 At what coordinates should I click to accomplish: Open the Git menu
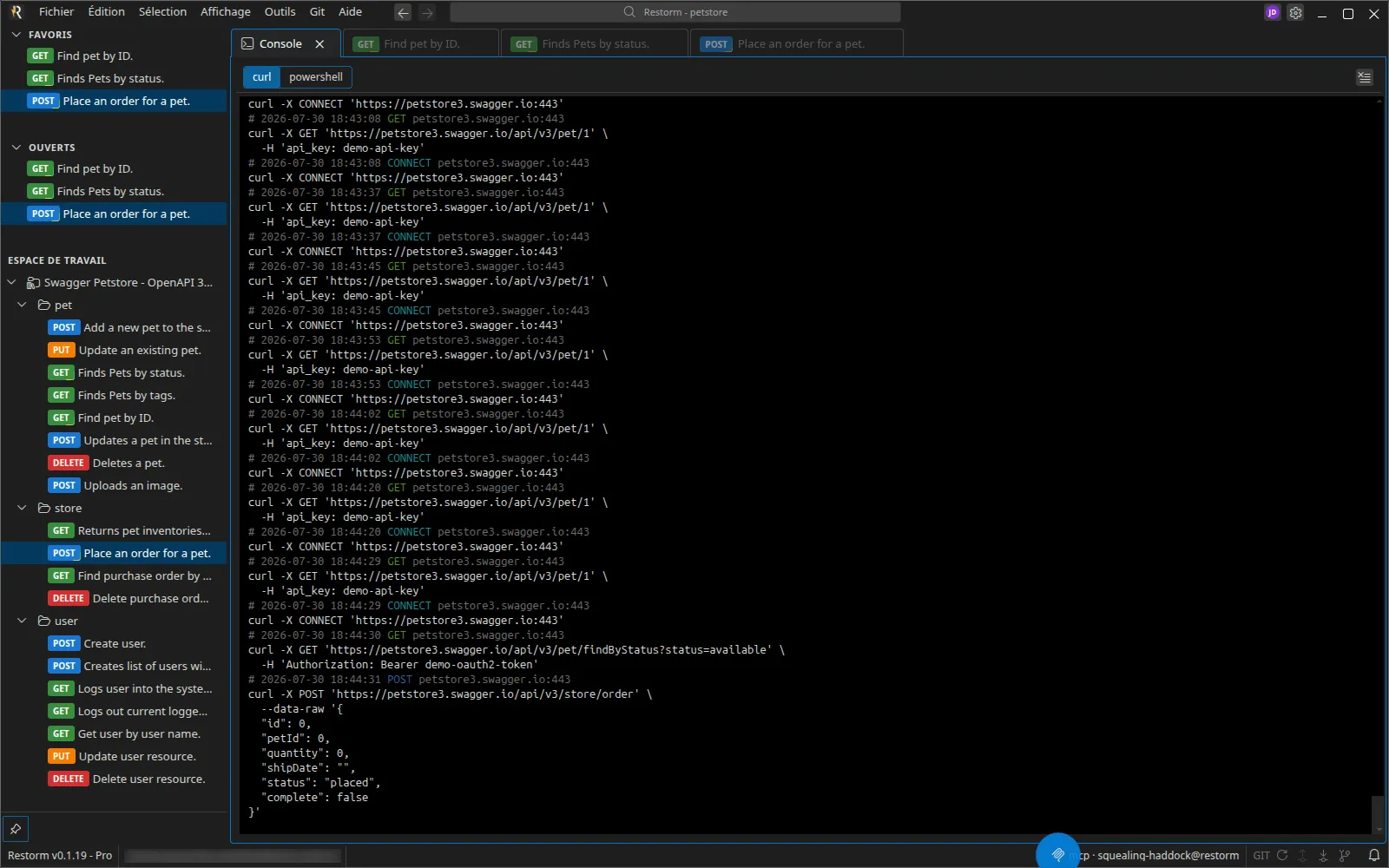coord(317,12)
